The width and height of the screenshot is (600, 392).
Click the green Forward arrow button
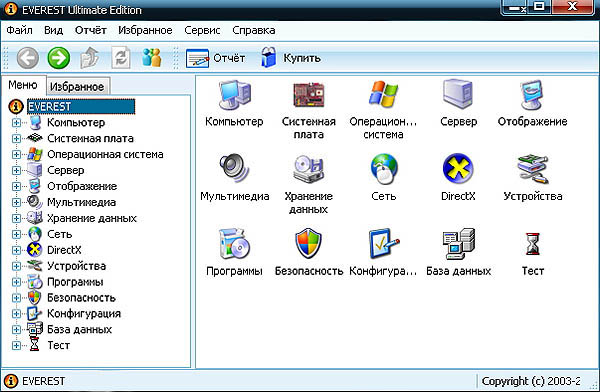pos(59,58)
